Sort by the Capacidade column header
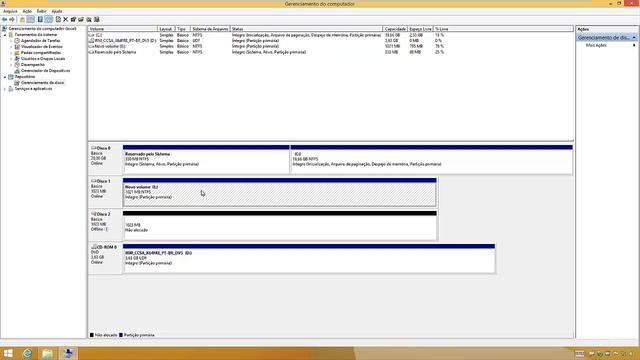Image resolution: width=640 pixels, height=360 pixels. [395, 29]
